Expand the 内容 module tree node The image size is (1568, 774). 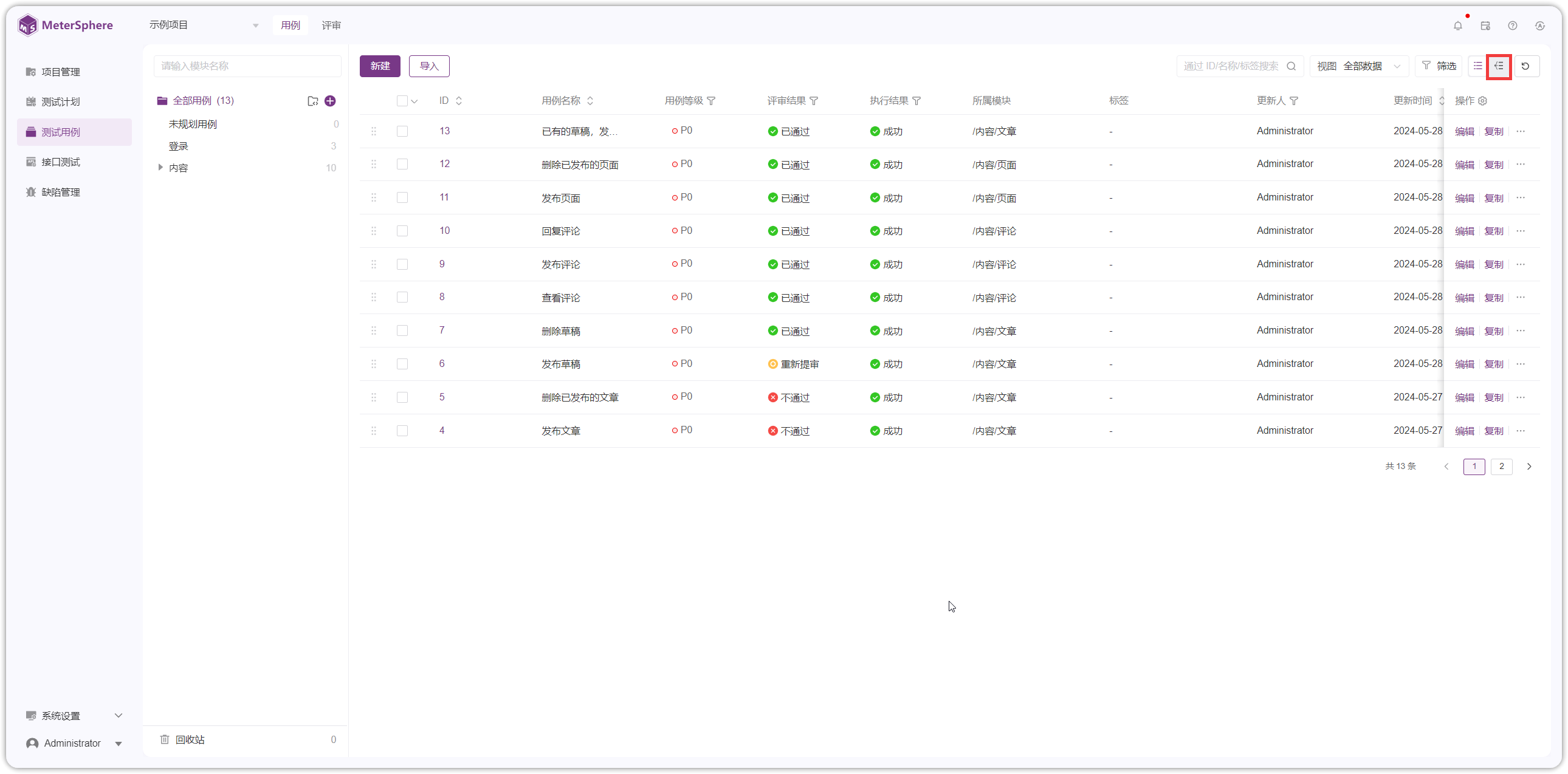point(160,167)
